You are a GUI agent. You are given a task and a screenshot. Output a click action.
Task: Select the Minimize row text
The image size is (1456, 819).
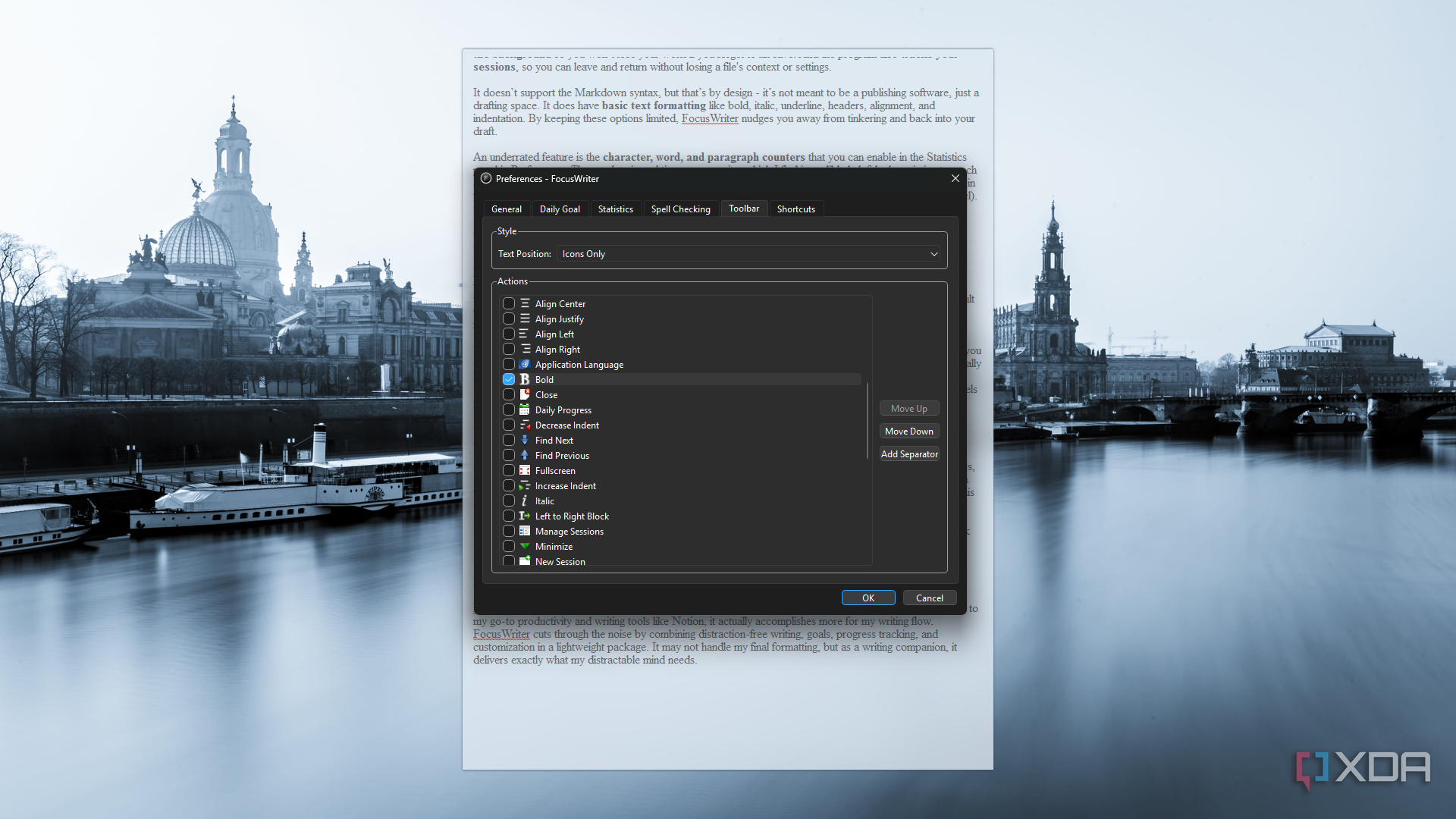554,547
